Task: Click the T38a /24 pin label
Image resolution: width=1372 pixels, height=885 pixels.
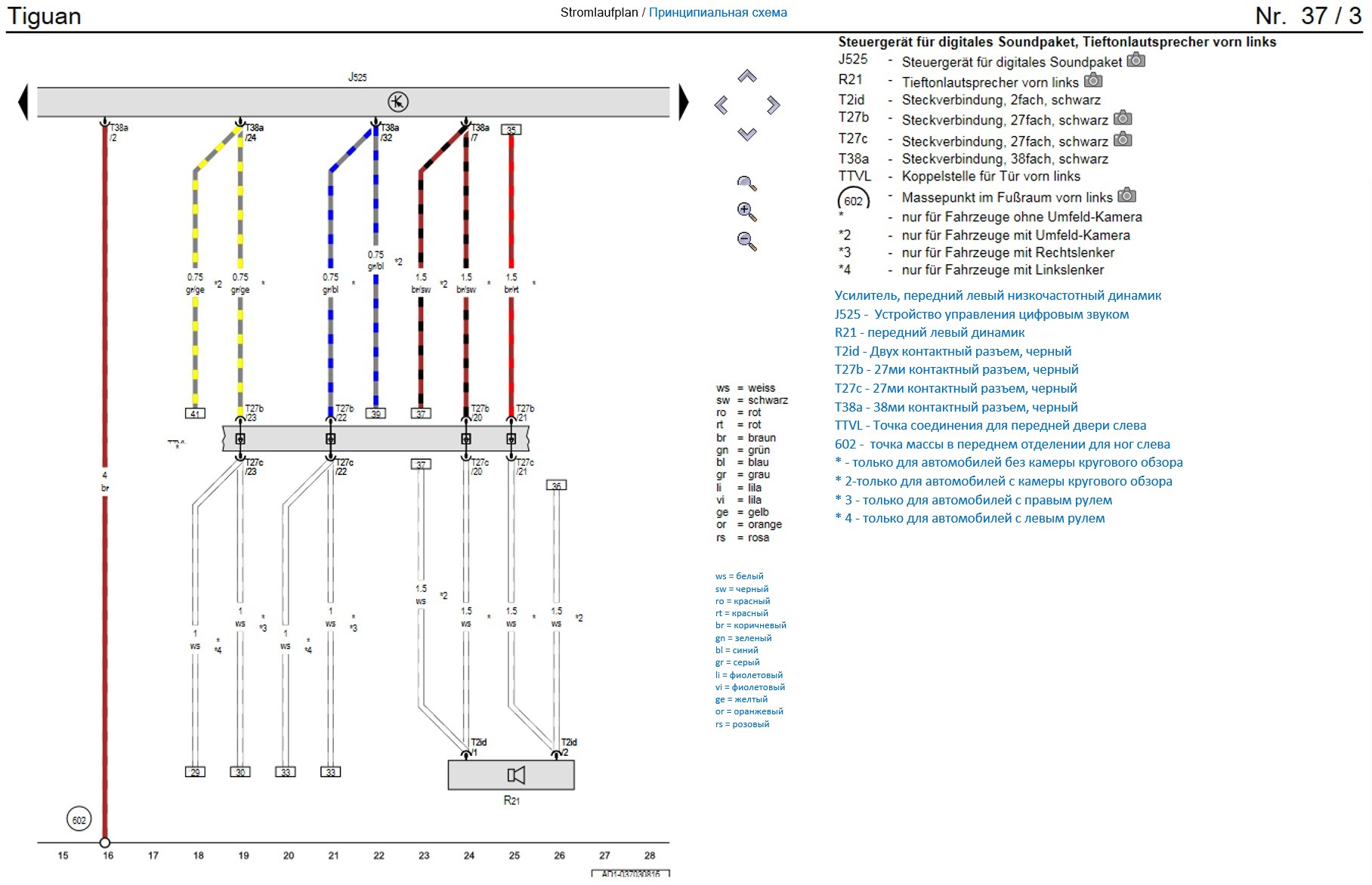Action: [x=254, y=133]
